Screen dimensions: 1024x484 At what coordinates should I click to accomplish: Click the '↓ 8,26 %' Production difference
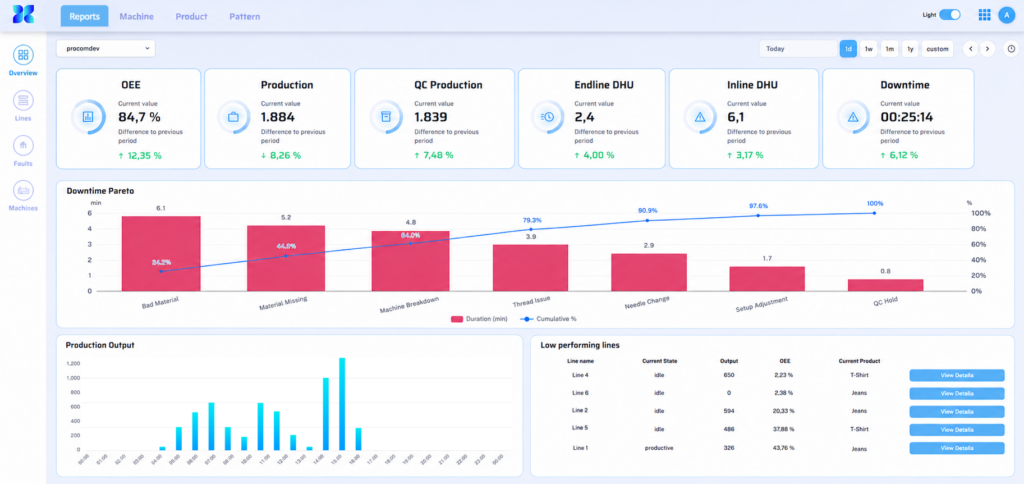(x=281, y=155)
